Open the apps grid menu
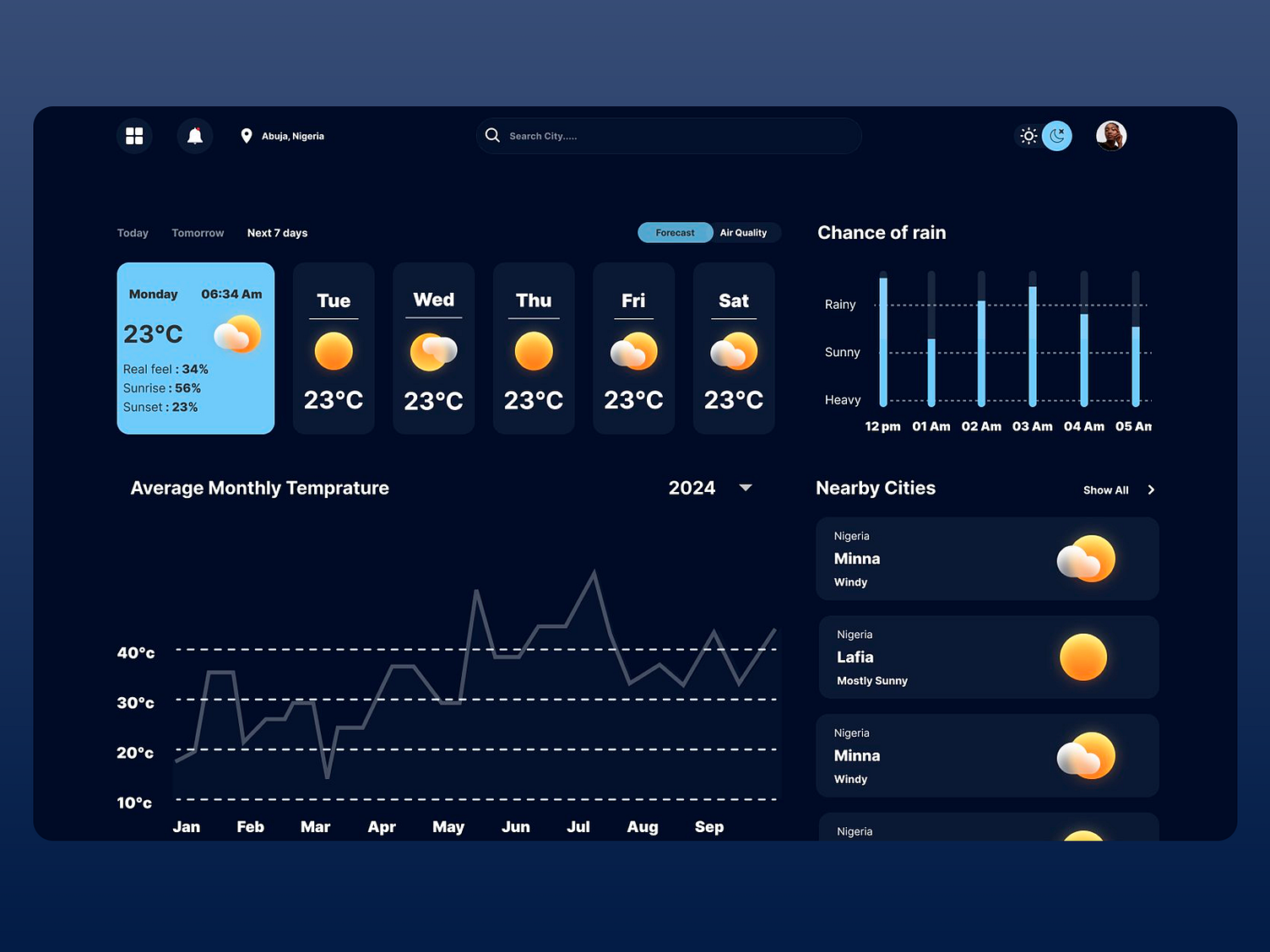 coord(134,135)
